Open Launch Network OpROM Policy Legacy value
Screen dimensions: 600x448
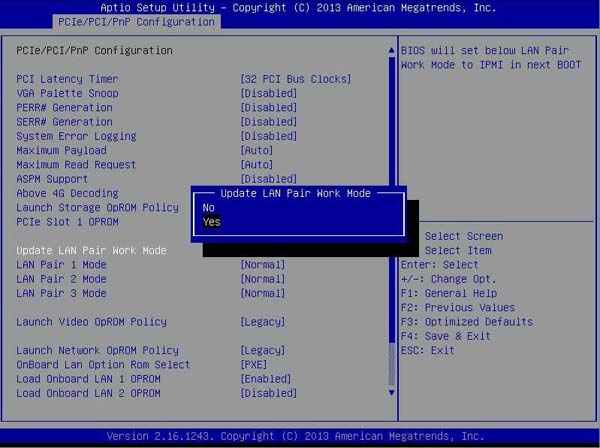(x=262, y=350)
